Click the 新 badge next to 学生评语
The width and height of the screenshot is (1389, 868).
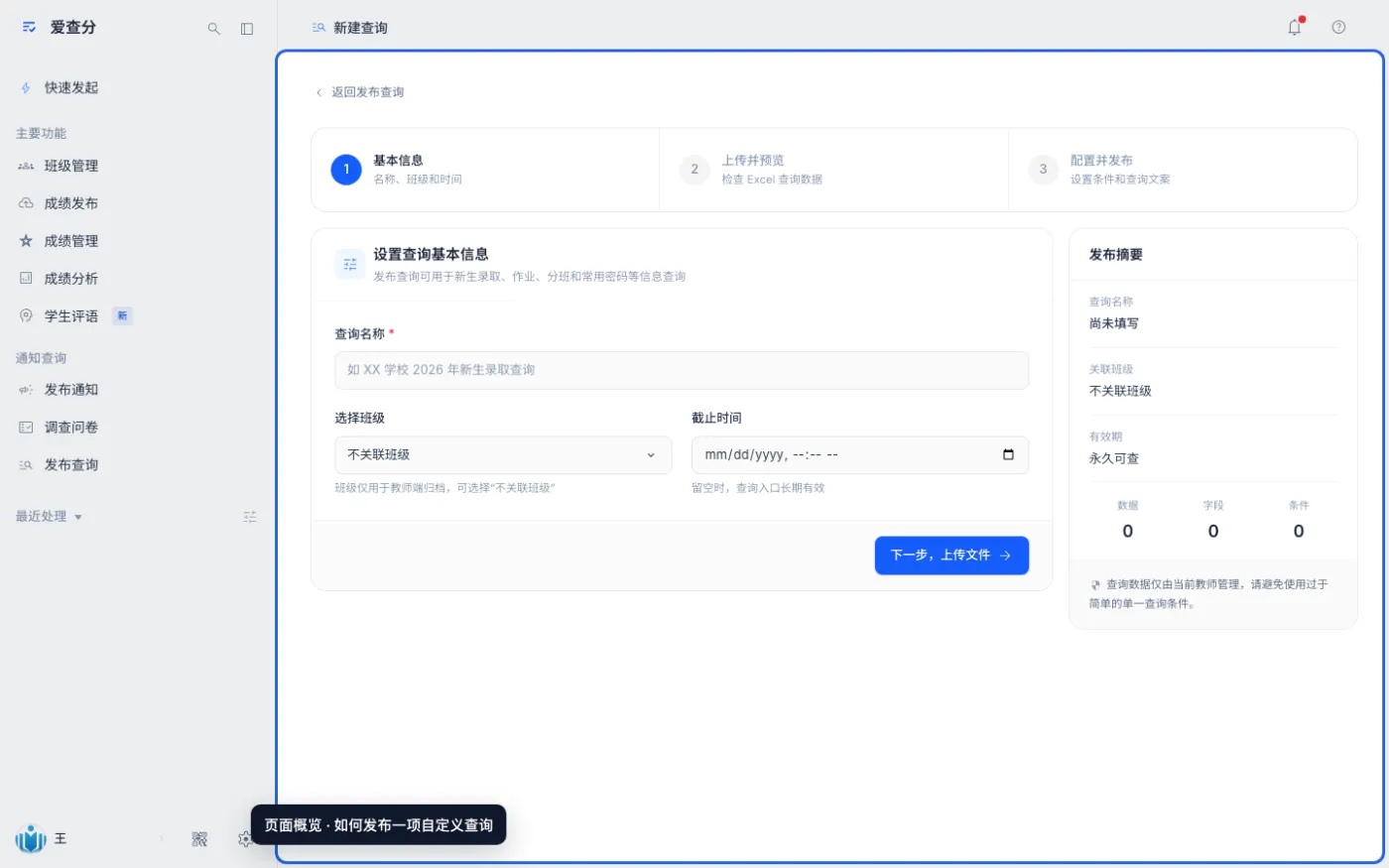click(x=122, y=316)
